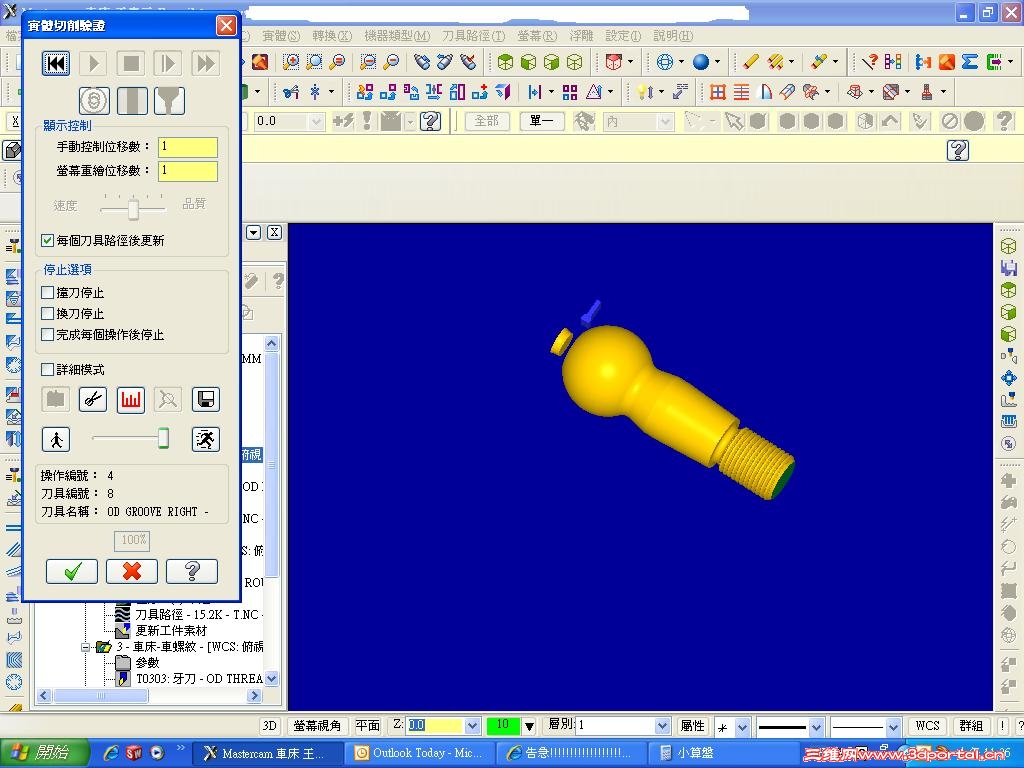Open the 轉換(X) menu
The height and width of the screenshot is (768, 1024).
332,36
